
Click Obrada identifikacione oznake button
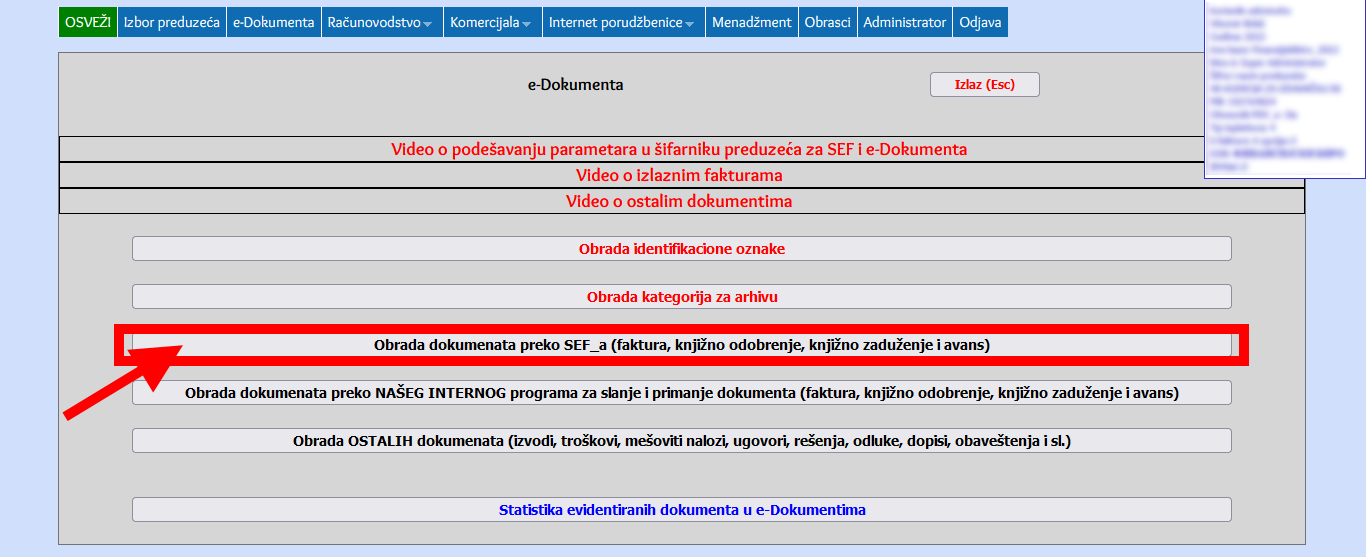coord(682,249)
